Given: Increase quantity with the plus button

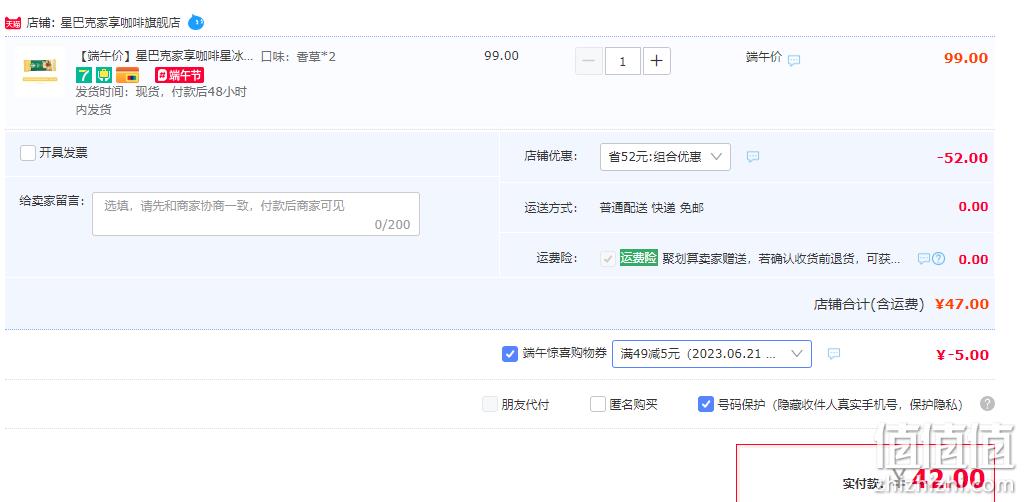Looking at the screenshot, I should (656, 61).
